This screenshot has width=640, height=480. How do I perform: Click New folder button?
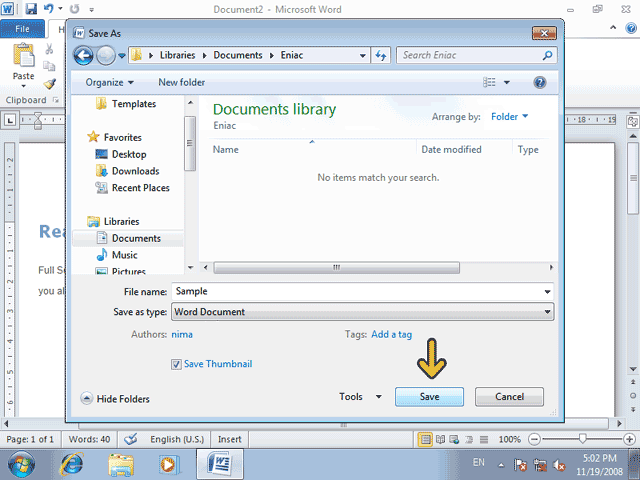(x=182, y=82)
